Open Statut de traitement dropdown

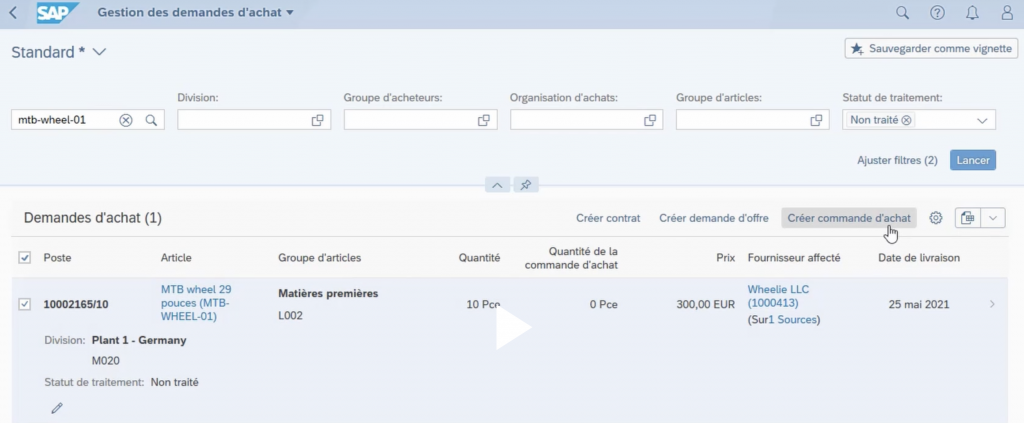pyautogui.click(x=981, y=120)
